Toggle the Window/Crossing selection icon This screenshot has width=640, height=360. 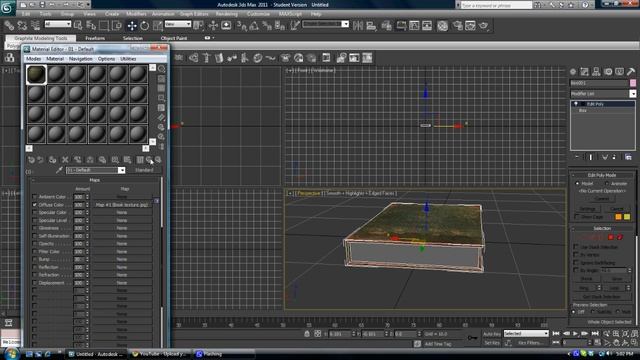click(x=117, y=26)
